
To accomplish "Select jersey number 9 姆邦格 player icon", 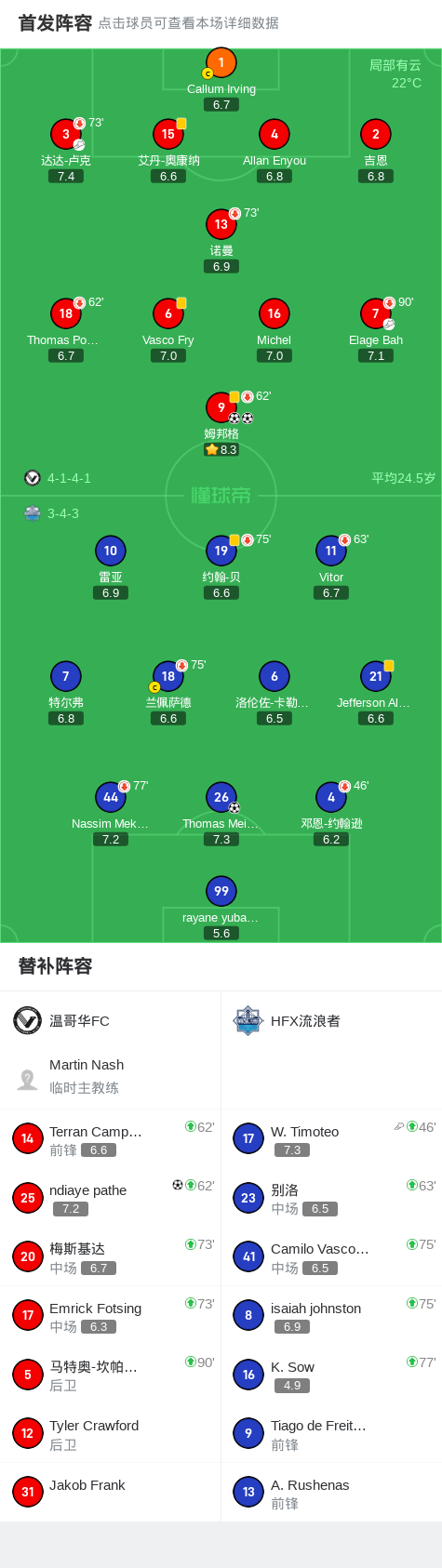I will 221,407.
